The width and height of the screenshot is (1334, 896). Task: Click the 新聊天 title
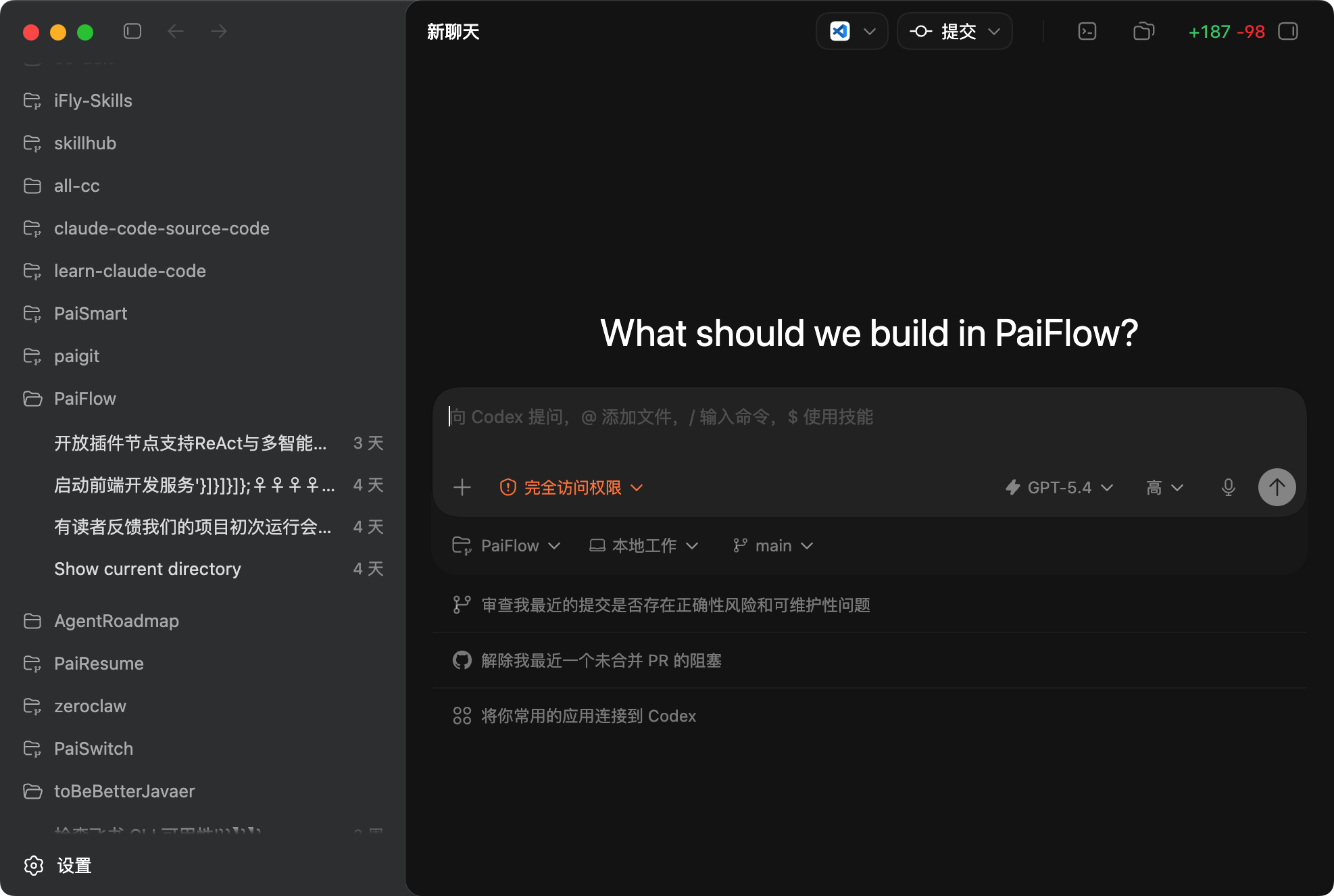click(x=453, y=32)
